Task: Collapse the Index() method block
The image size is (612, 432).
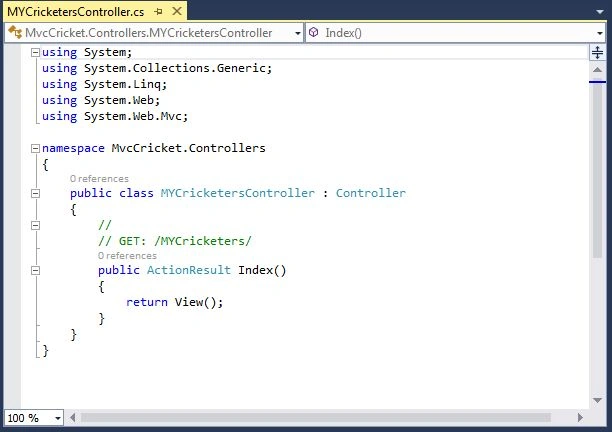Action: tap(35, 270)
